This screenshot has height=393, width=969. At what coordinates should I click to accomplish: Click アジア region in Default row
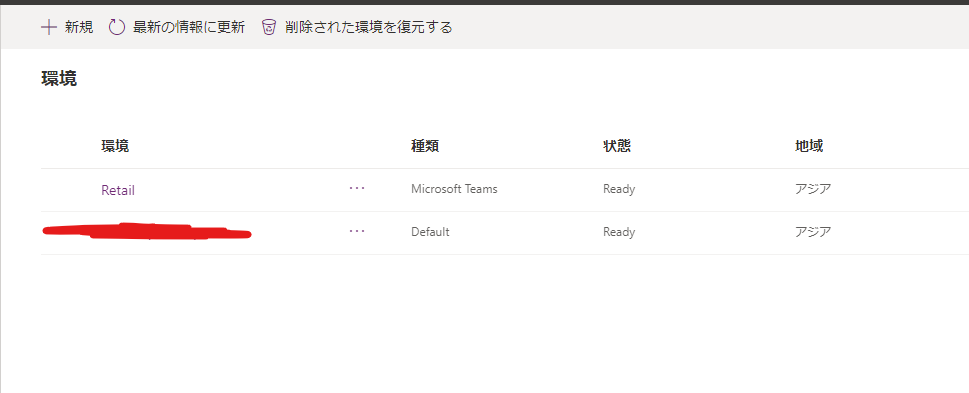coord(813,232)
